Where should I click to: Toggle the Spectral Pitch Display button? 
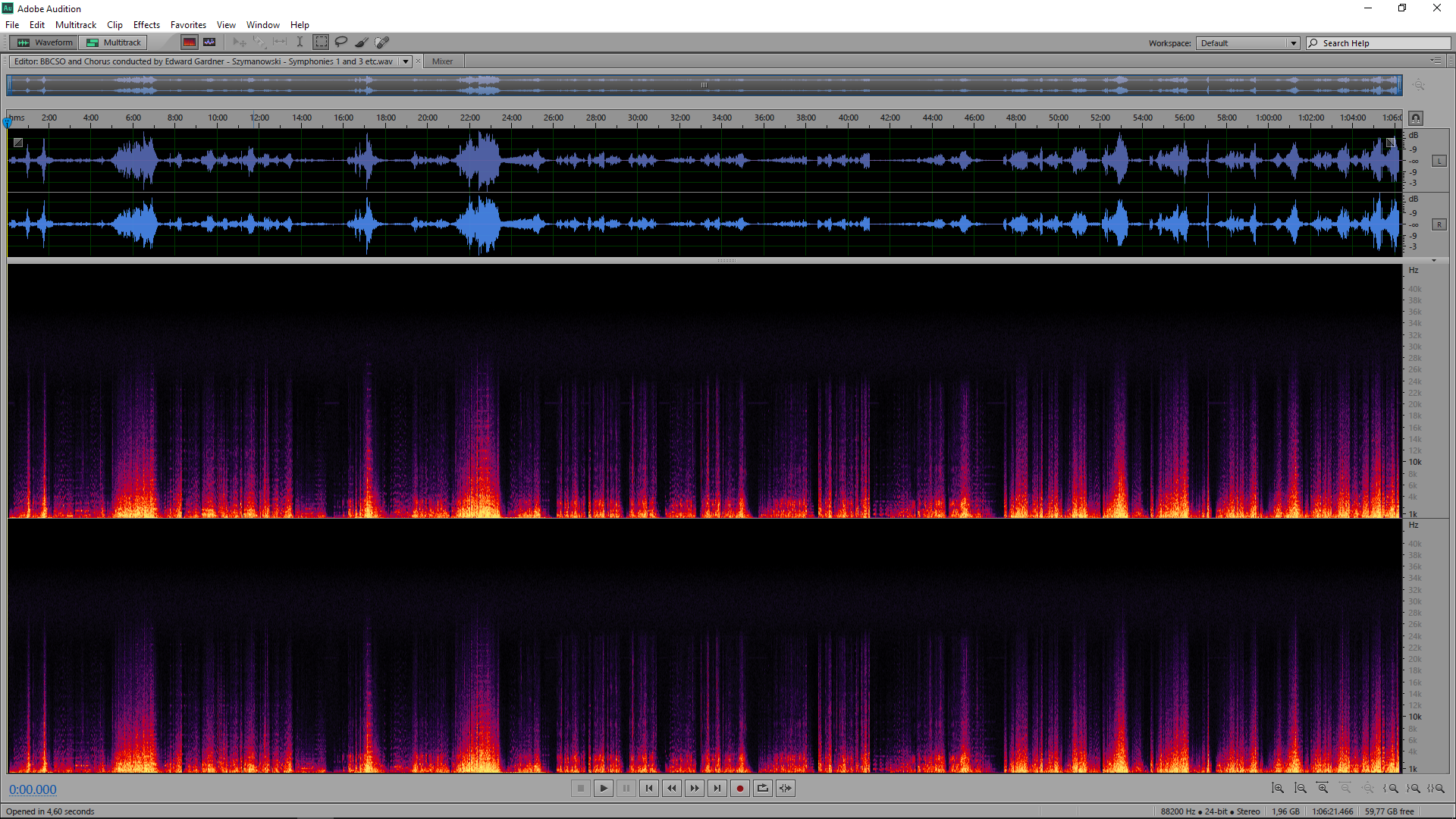[x=209, y=42]
